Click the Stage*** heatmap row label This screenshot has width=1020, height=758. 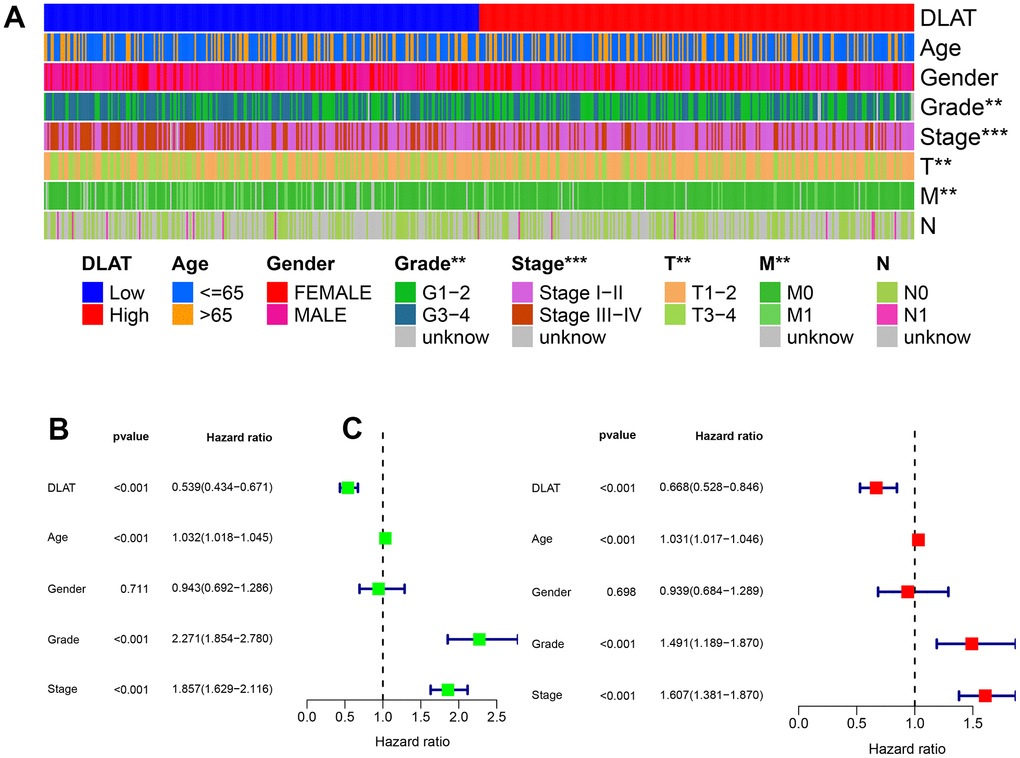click(963, 137)
